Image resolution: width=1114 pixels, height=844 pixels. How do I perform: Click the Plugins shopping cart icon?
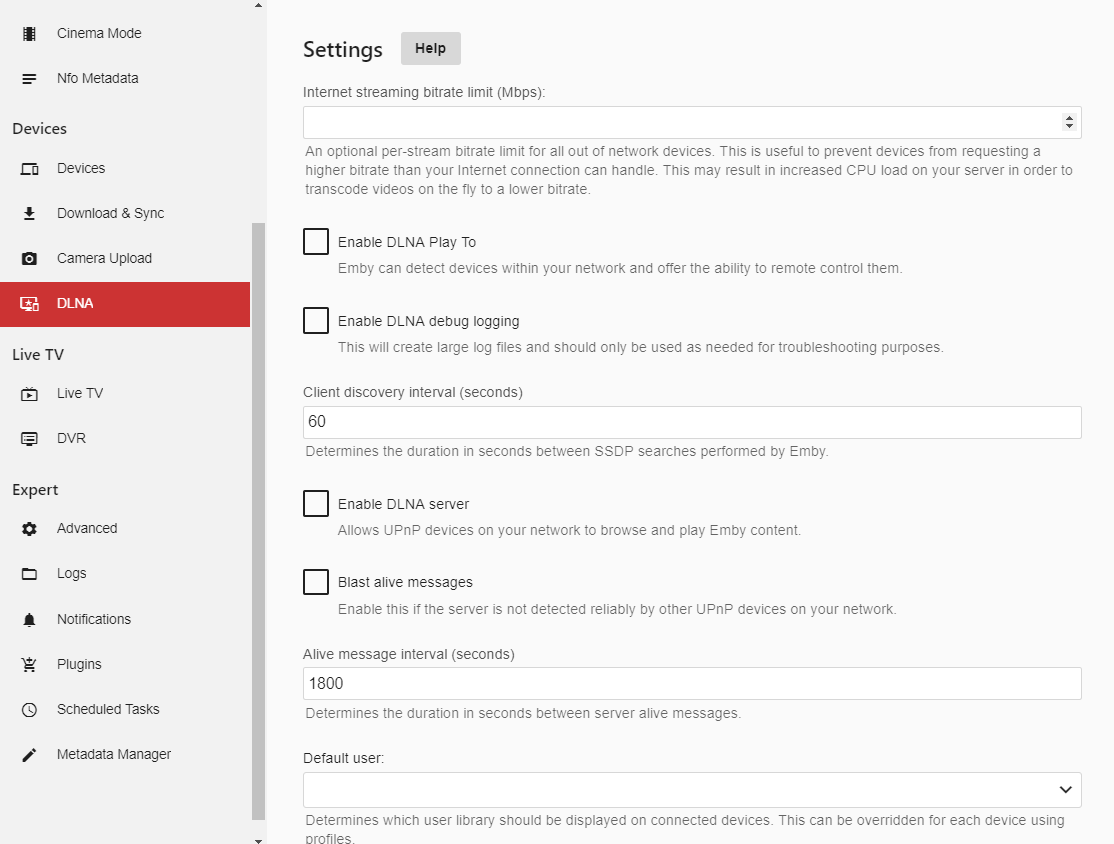[29, 665]
